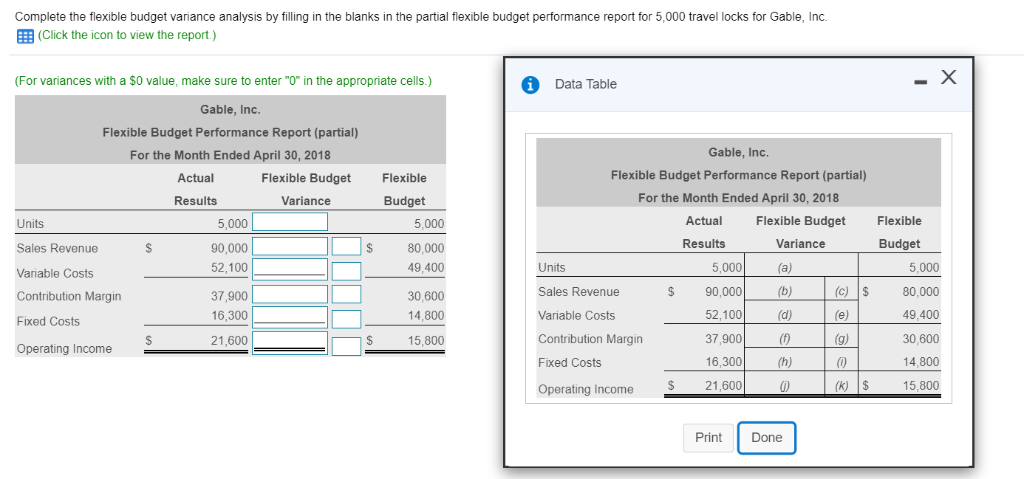1024x479 pixels.
Task: Select the Operating Income variance F/U field
Action: point(346,346)
